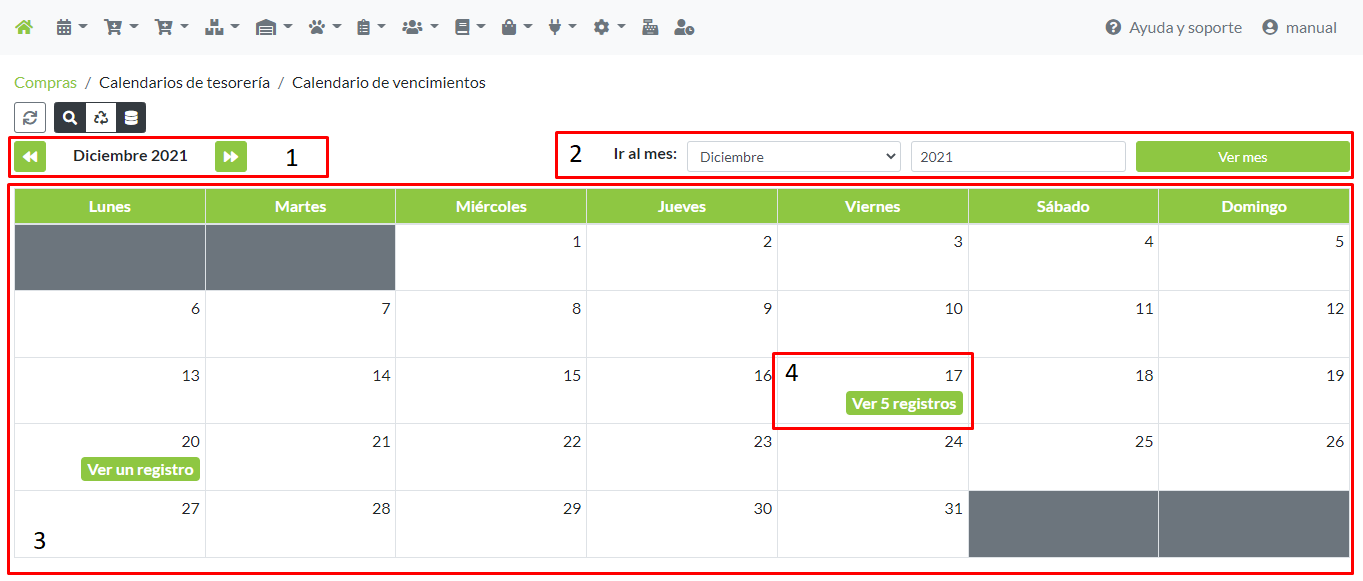Screen dimensions: 1363x581
Task: Go to previous month with double-left arrow
Action: [x=30, y=156]
